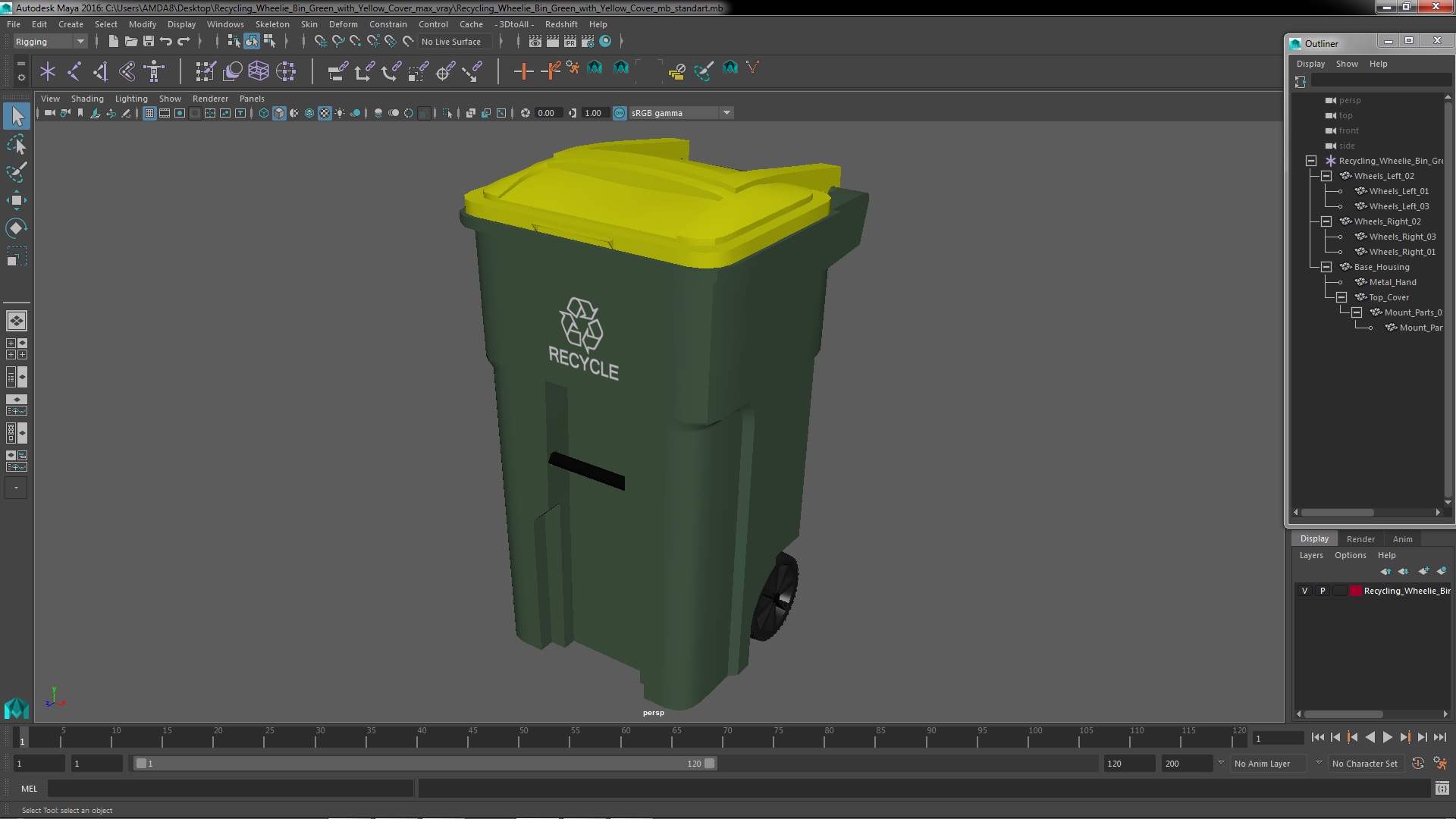
Task: Switch to the Render layer tab
Action: pyautogui.click(x=1360, y=539)
